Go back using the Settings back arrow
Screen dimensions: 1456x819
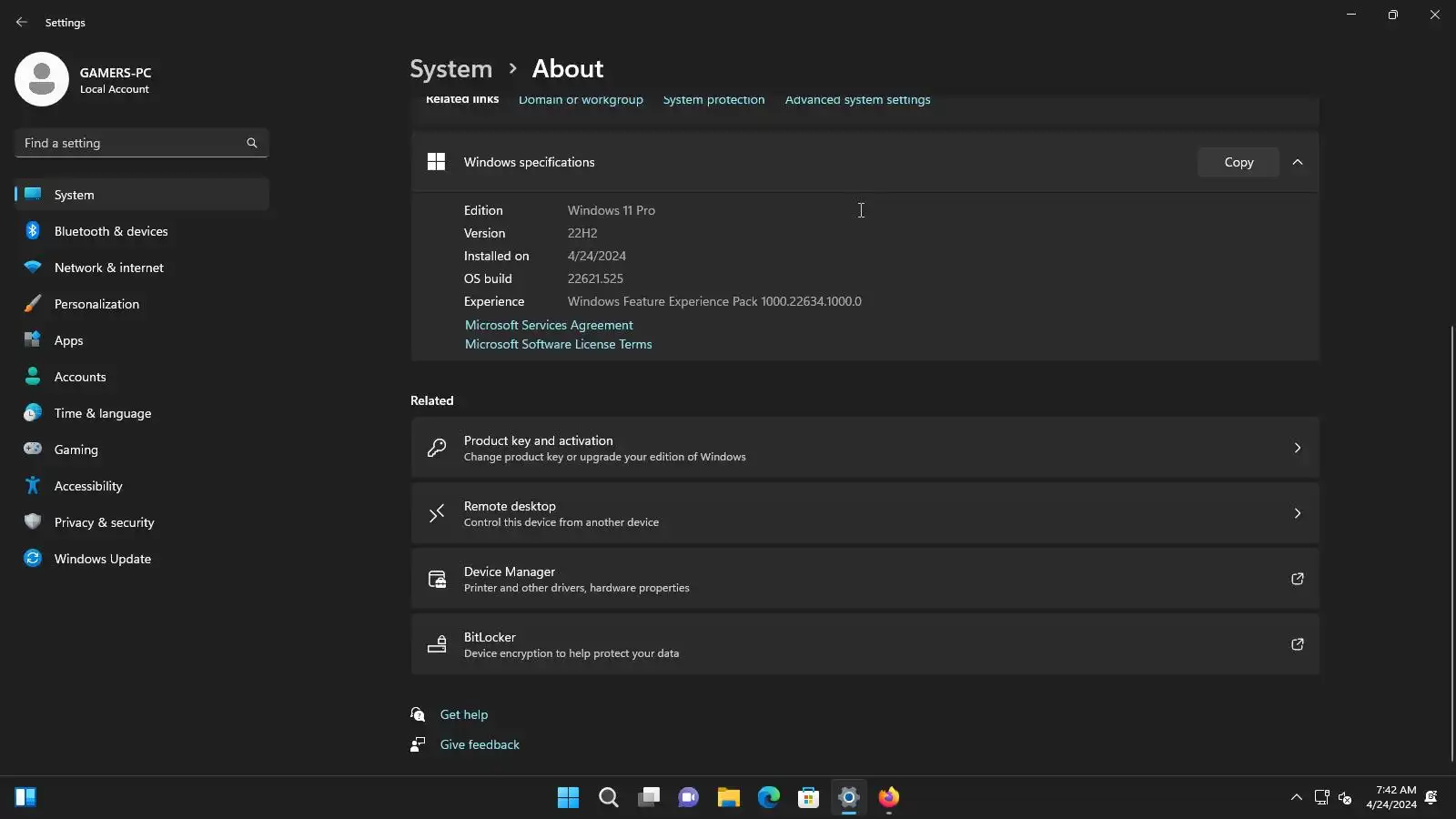[22, 22]
